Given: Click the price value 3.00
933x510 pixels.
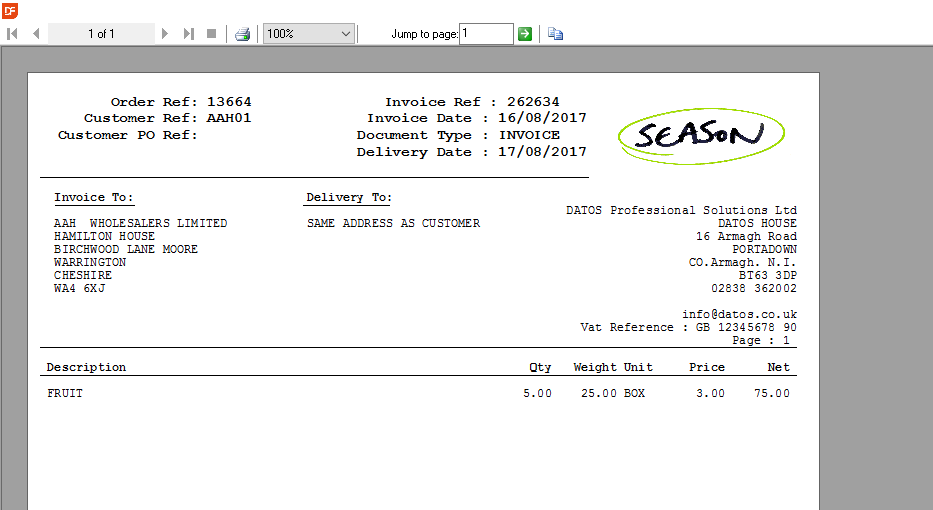Looking at the screenshot, I should [x=710, y=393].
